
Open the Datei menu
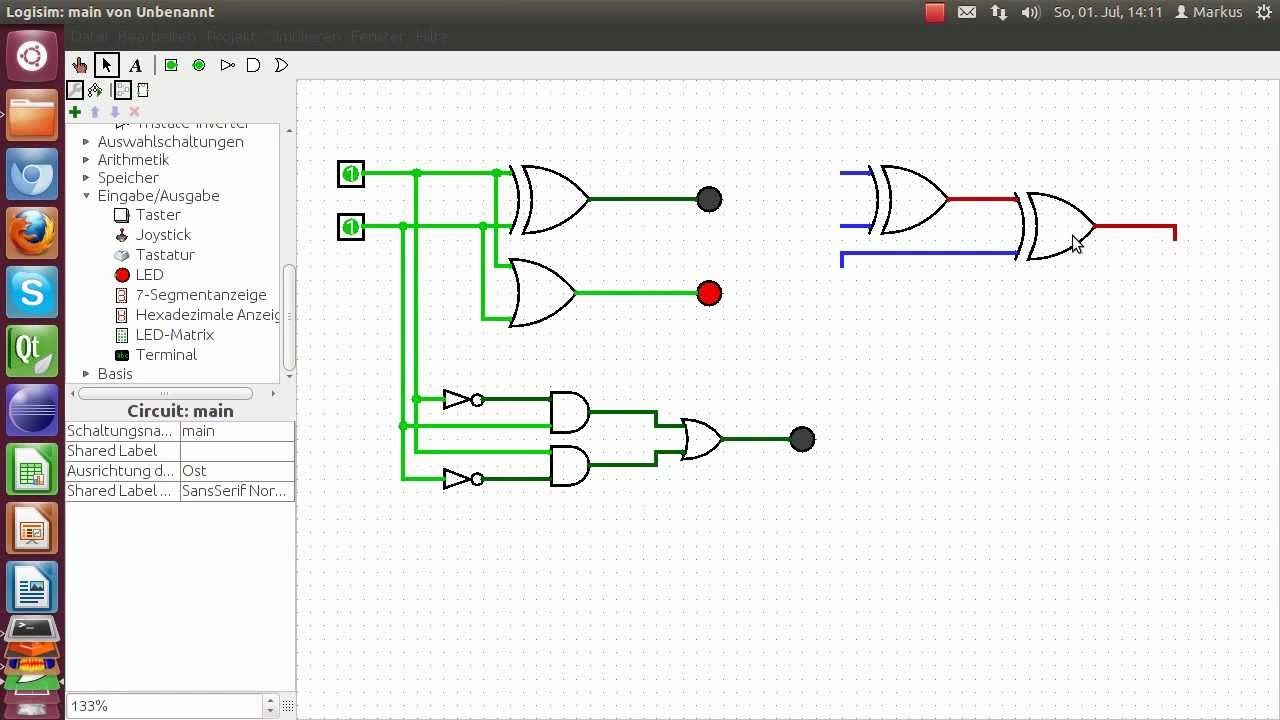(90, 37)
